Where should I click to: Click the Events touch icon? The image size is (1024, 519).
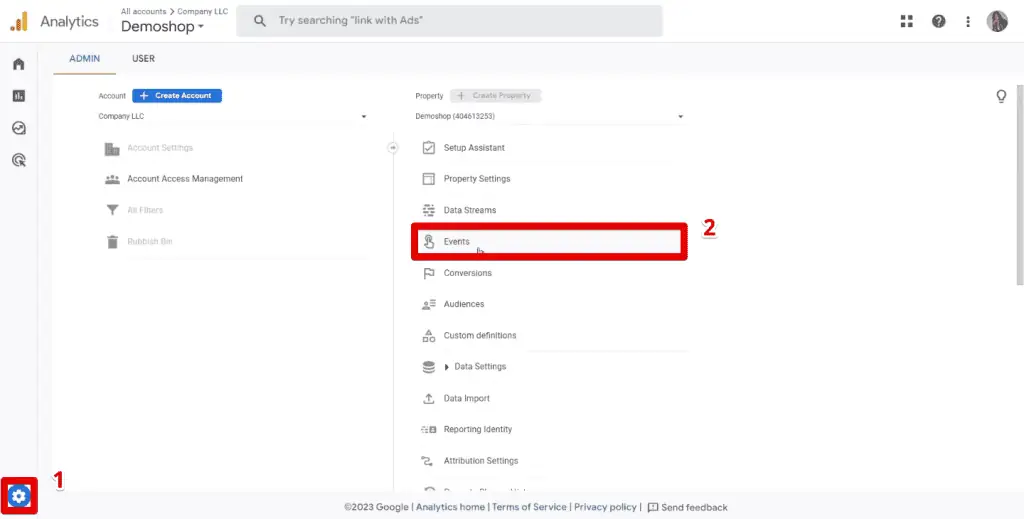click(x=428, y=242)
